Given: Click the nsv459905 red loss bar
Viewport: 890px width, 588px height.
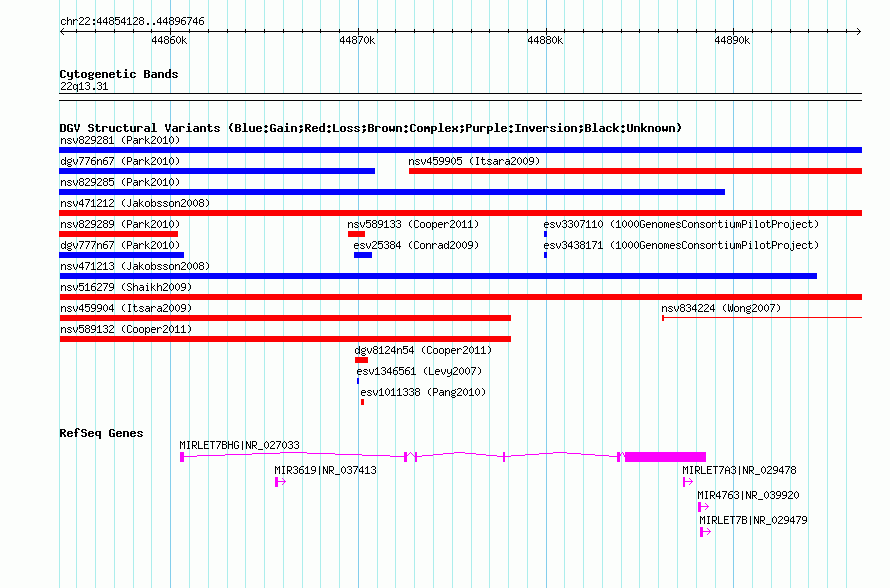Looking at the screenshot, I should click(x=635, y=171).
